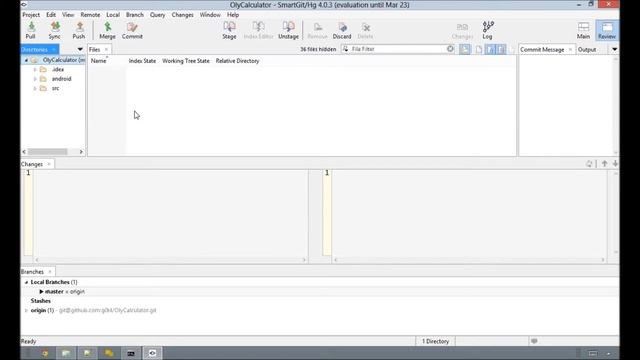
Task: Sort by the Name column header
Action: 98,61
